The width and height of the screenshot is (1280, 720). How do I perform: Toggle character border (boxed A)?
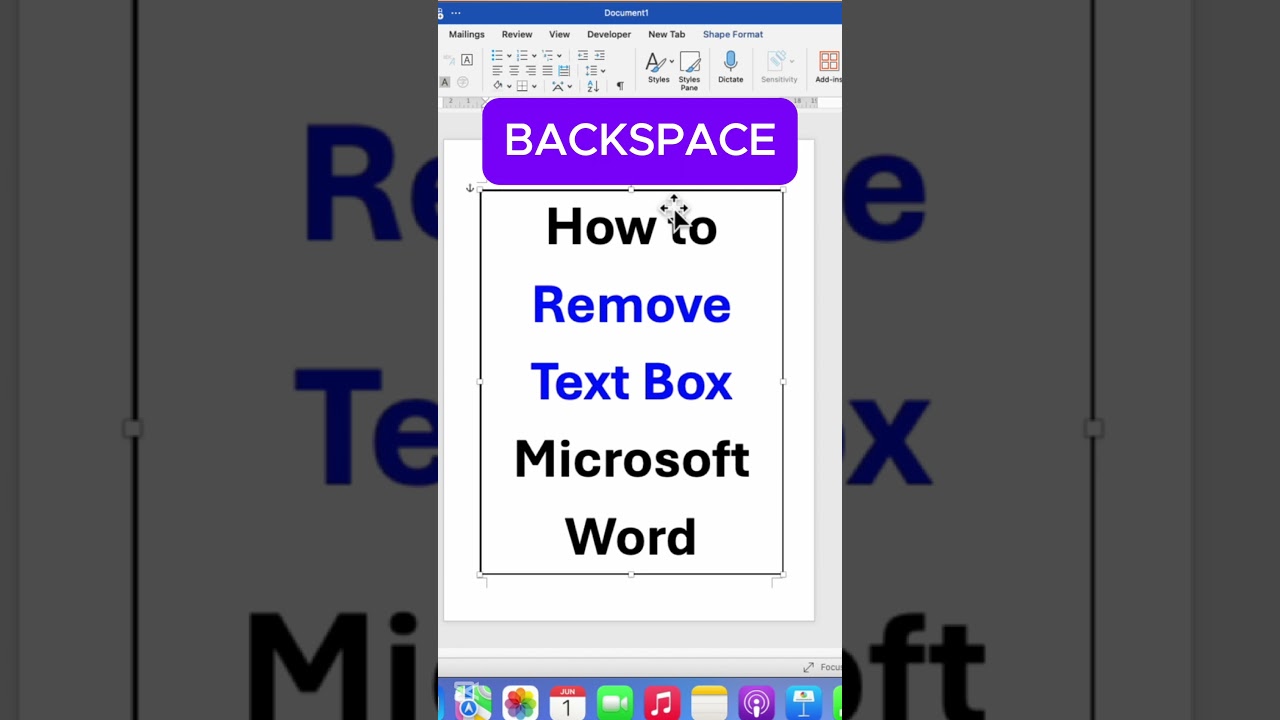[467, 60]
